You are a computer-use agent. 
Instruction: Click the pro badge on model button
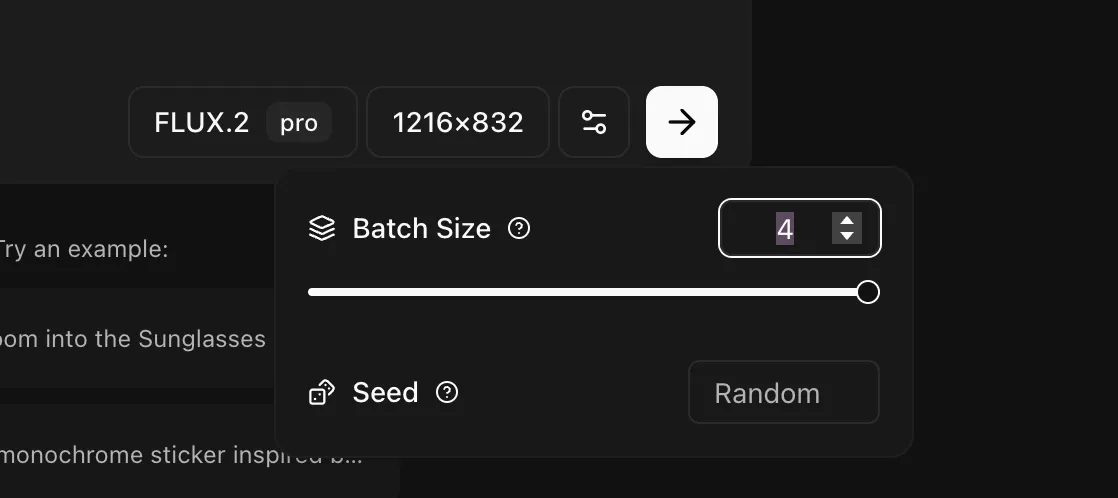(298, 123)
